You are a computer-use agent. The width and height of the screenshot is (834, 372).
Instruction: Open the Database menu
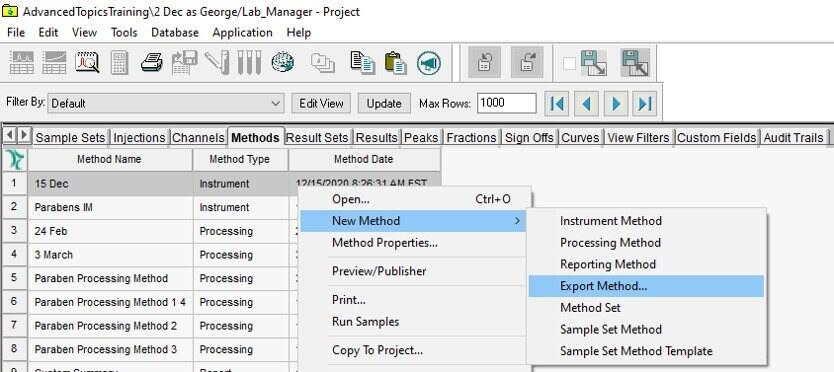point(175,32)
